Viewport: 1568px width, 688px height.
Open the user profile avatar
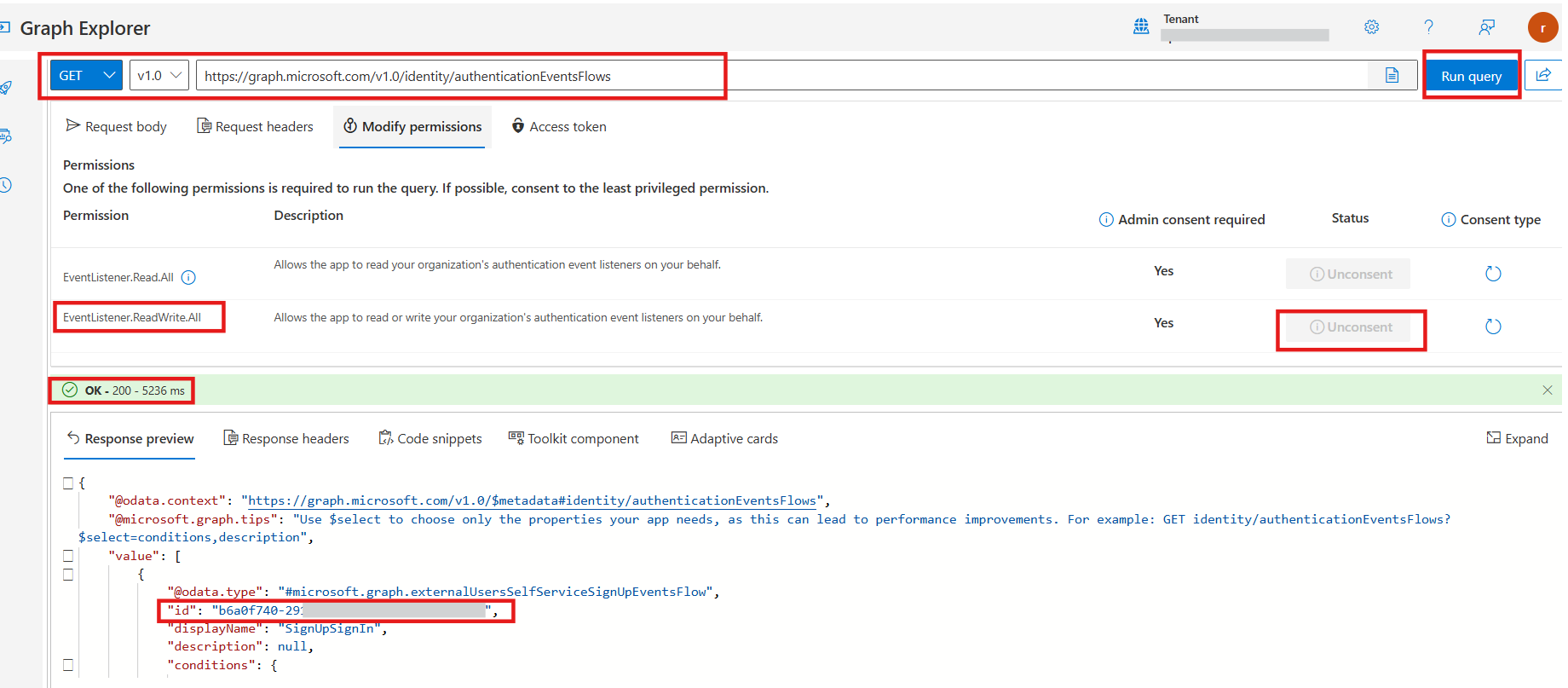click(x=1542, y=27)
